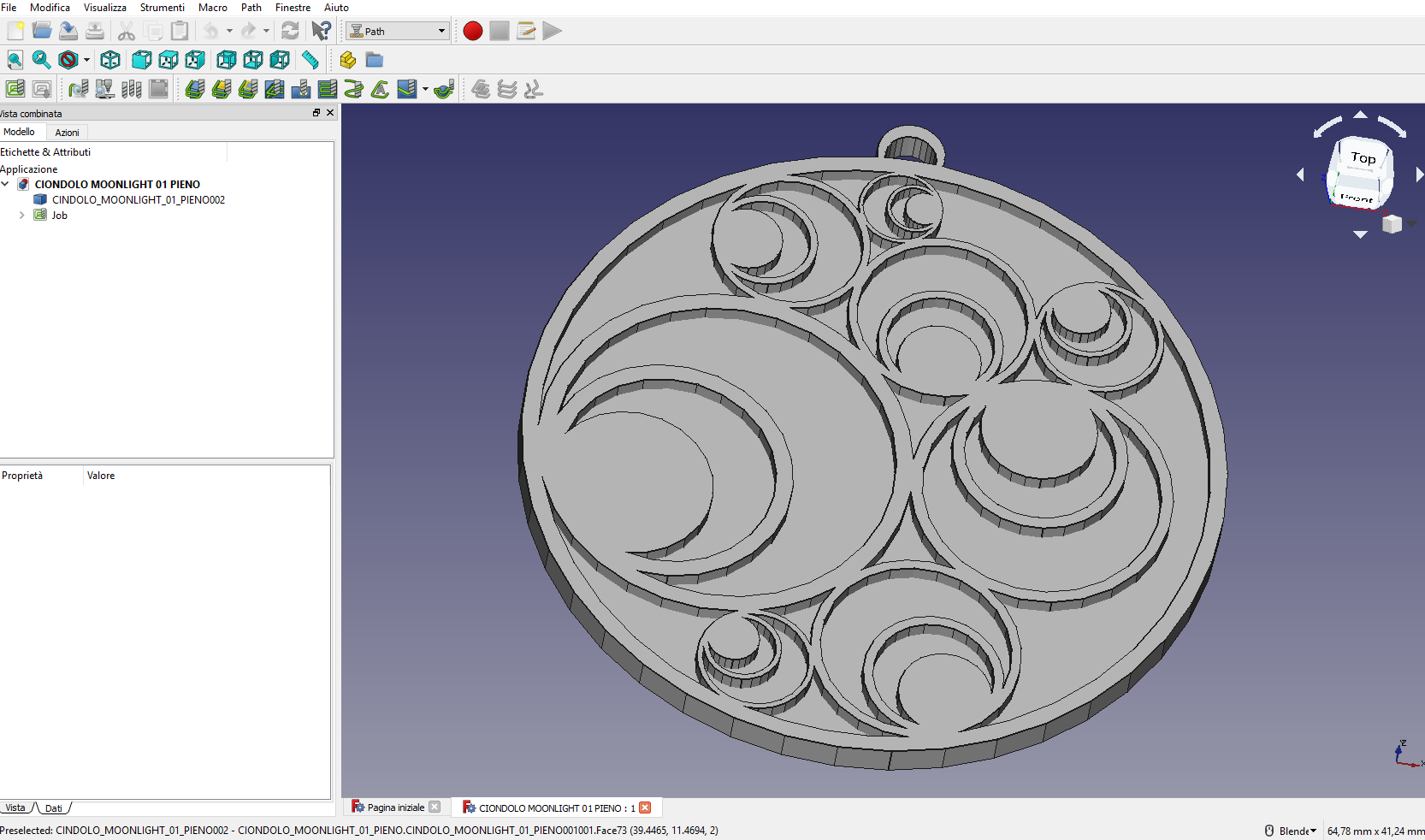Open the 3D Surface operations dropdown arrow
Viewport: 1425px width, 840px height.
tap(425, 89)
